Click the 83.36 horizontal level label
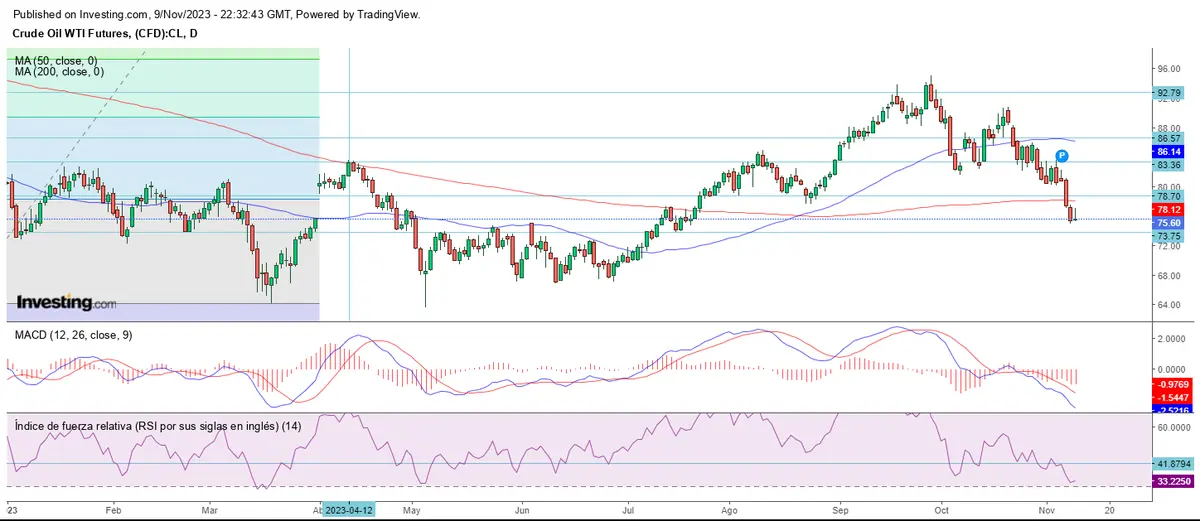 tap(1168, 164)
